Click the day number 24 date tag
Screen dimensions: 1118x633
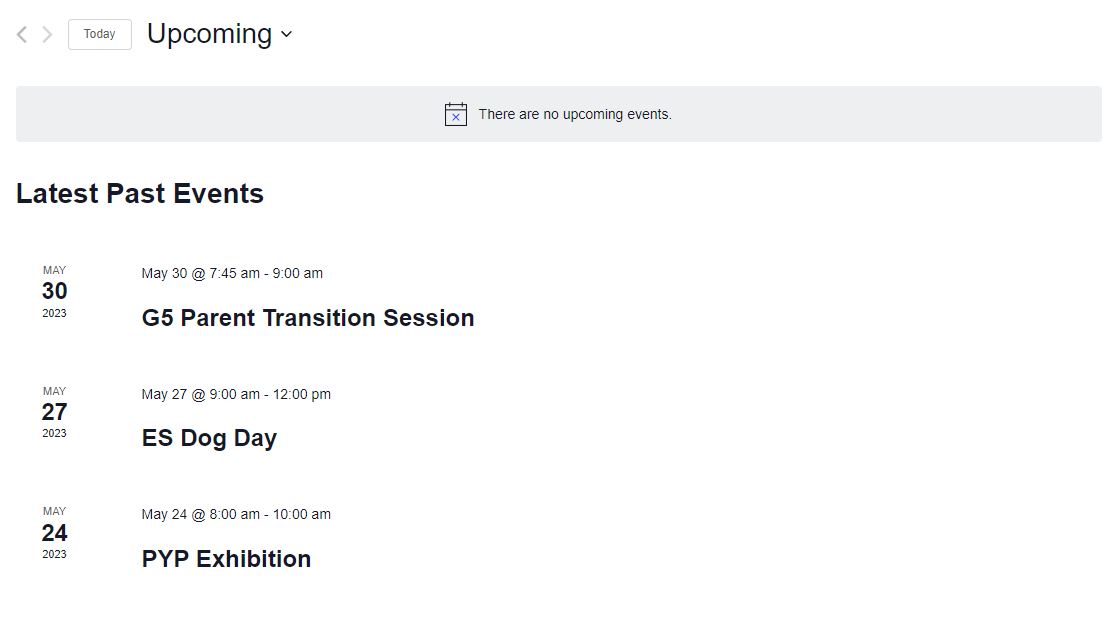coord(54,533)
